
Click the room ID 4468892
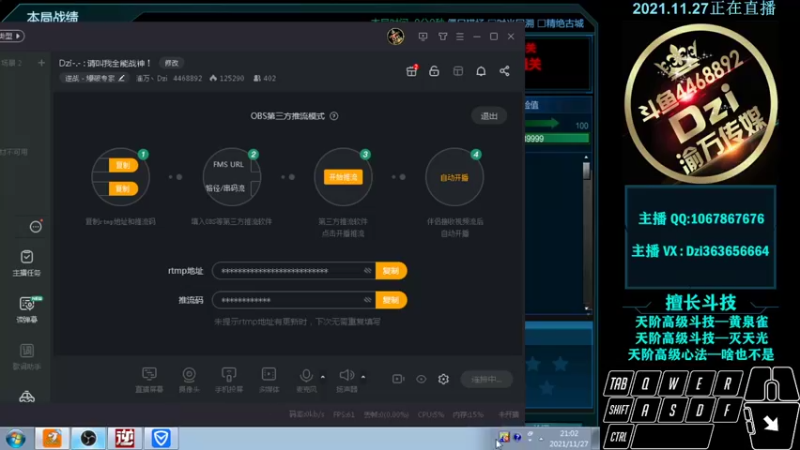[x=187, y=78]
